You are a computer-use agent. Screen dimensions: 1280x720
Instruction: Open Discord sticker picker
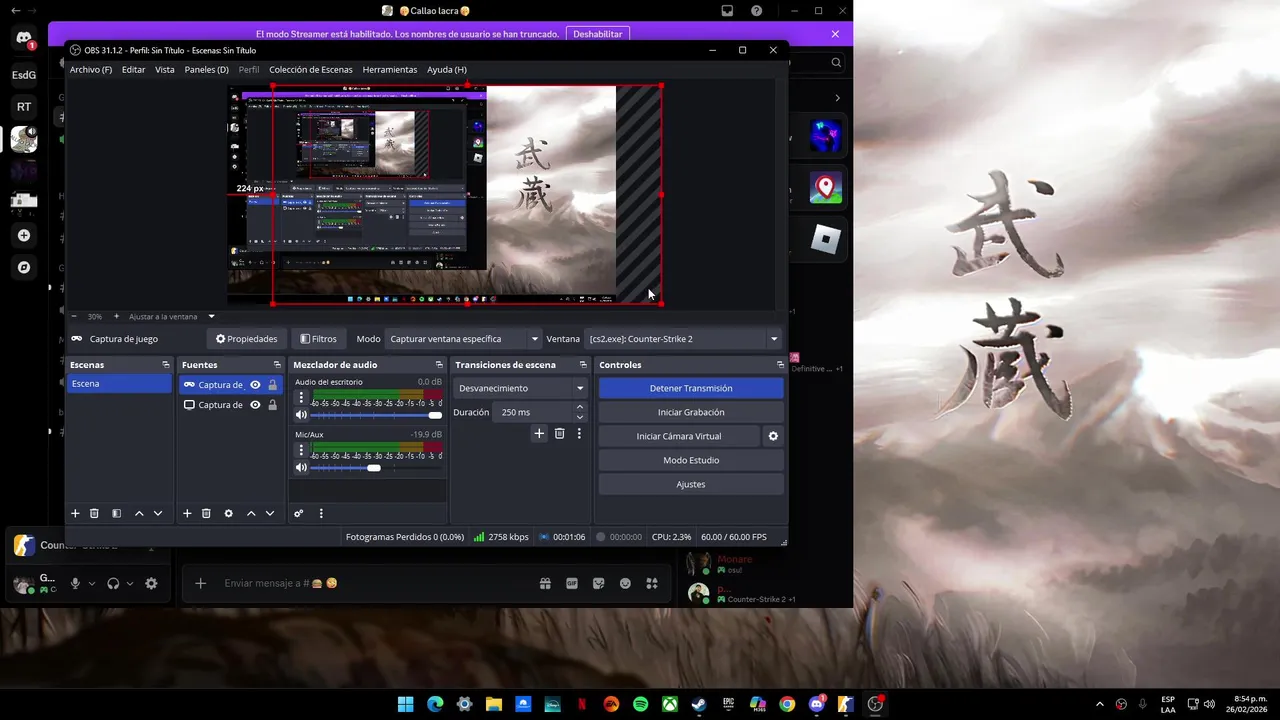pyautogui.click(x=599, y=583)
